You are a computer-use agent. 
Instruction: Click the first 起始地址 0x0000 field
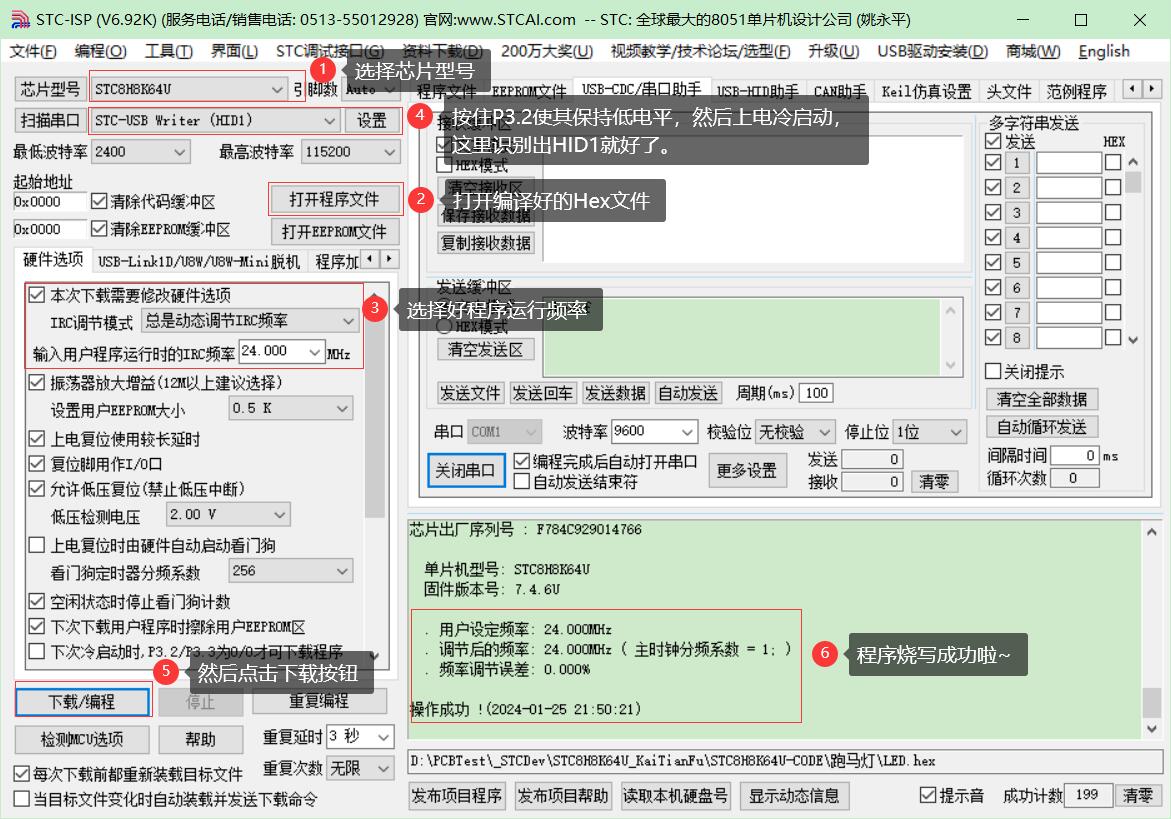coord(49,202)
